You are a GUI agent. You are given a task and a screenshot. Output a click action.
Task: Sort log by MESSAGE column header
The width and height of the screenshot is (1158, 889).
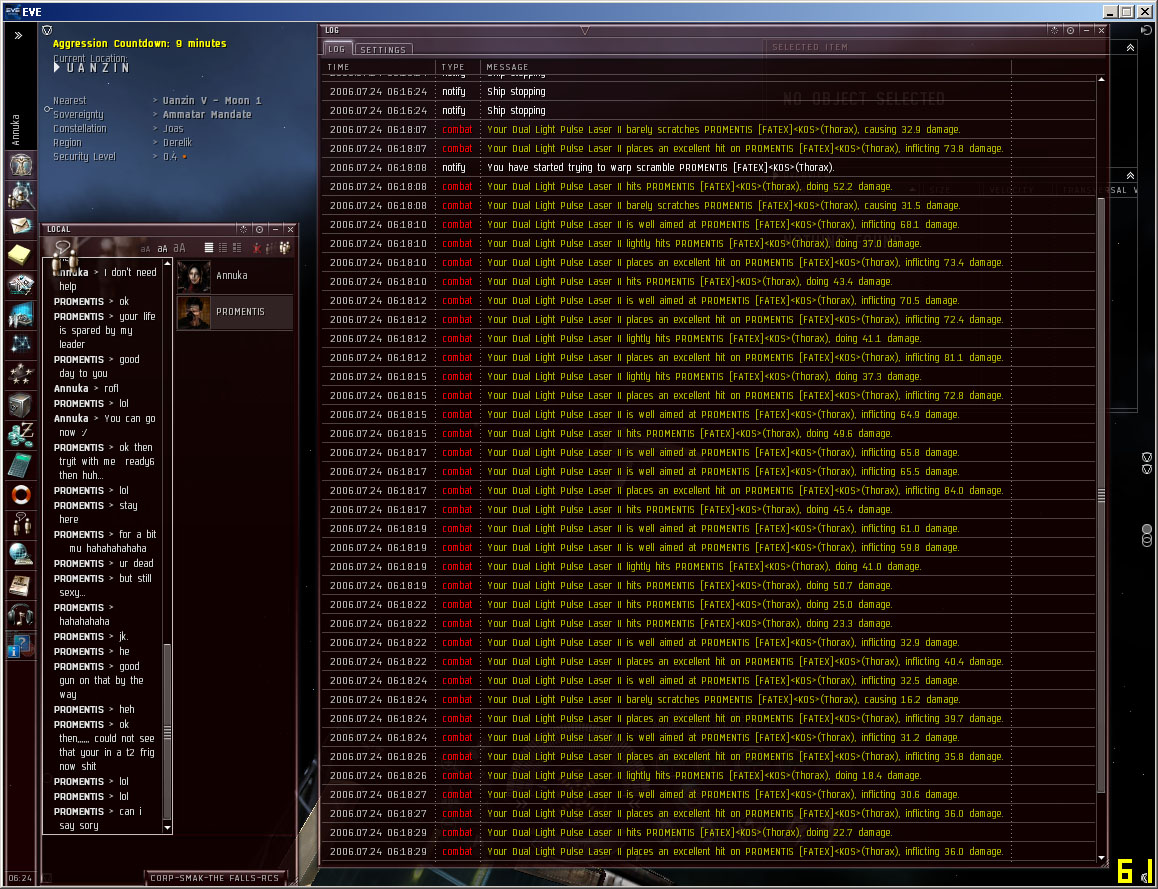507,66
